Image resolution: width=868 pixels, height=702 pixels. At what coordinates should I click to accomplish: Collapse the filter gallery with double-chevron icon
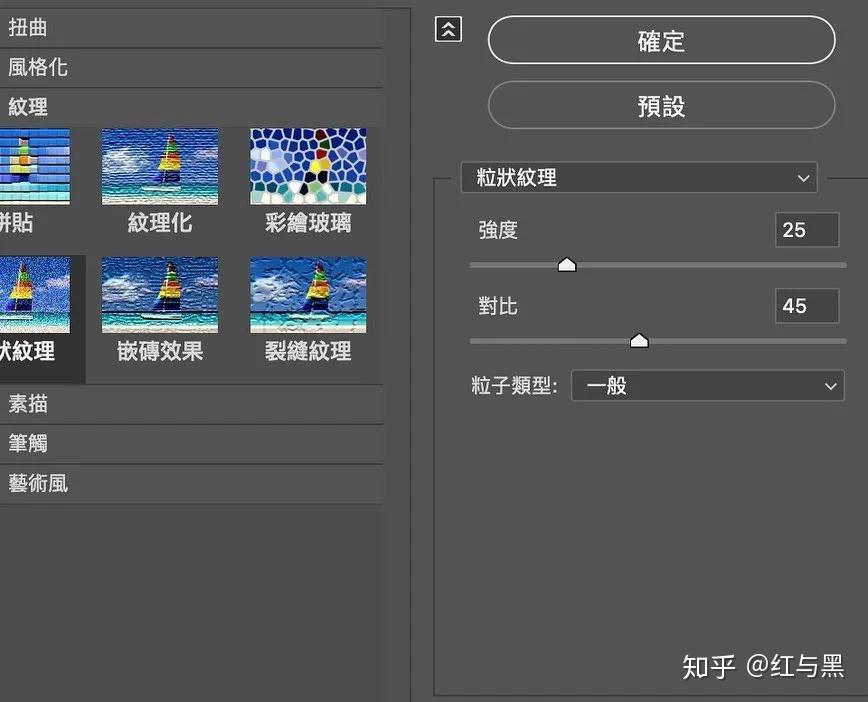[448, 29]
